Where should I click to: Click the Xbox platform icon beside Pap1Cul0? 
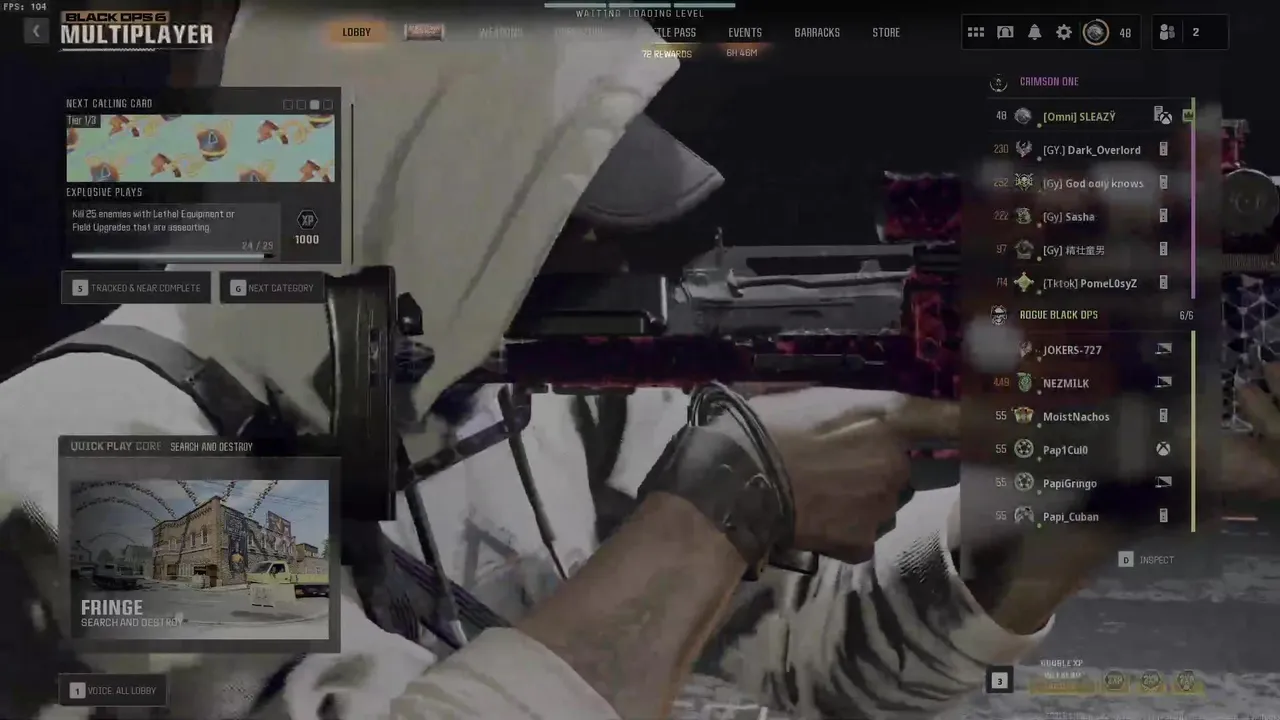[x=1163, y=450]
